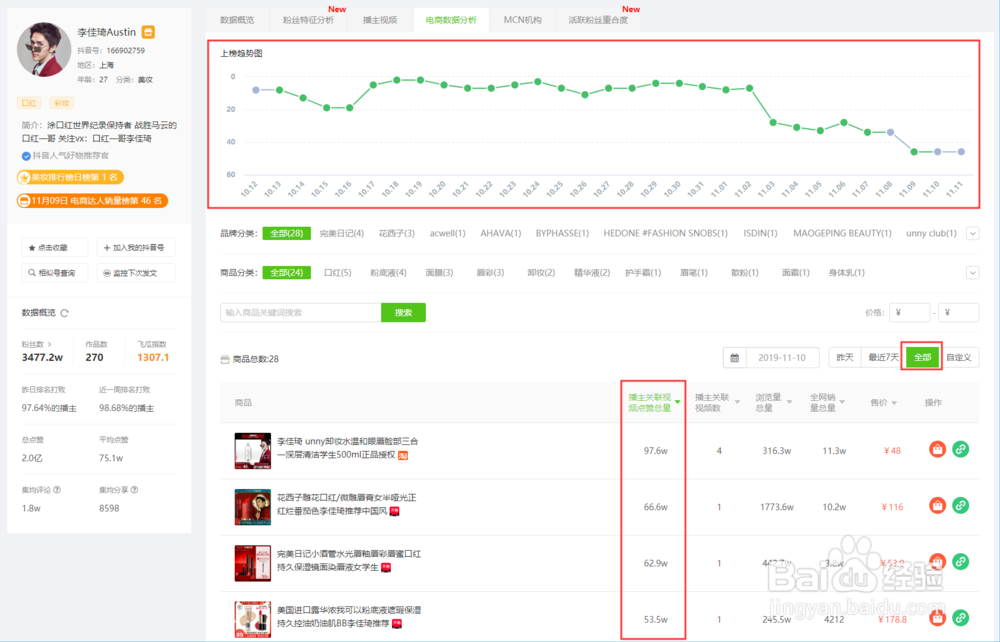
Task: Click the minimum price input field
Action: click(909, 312)
